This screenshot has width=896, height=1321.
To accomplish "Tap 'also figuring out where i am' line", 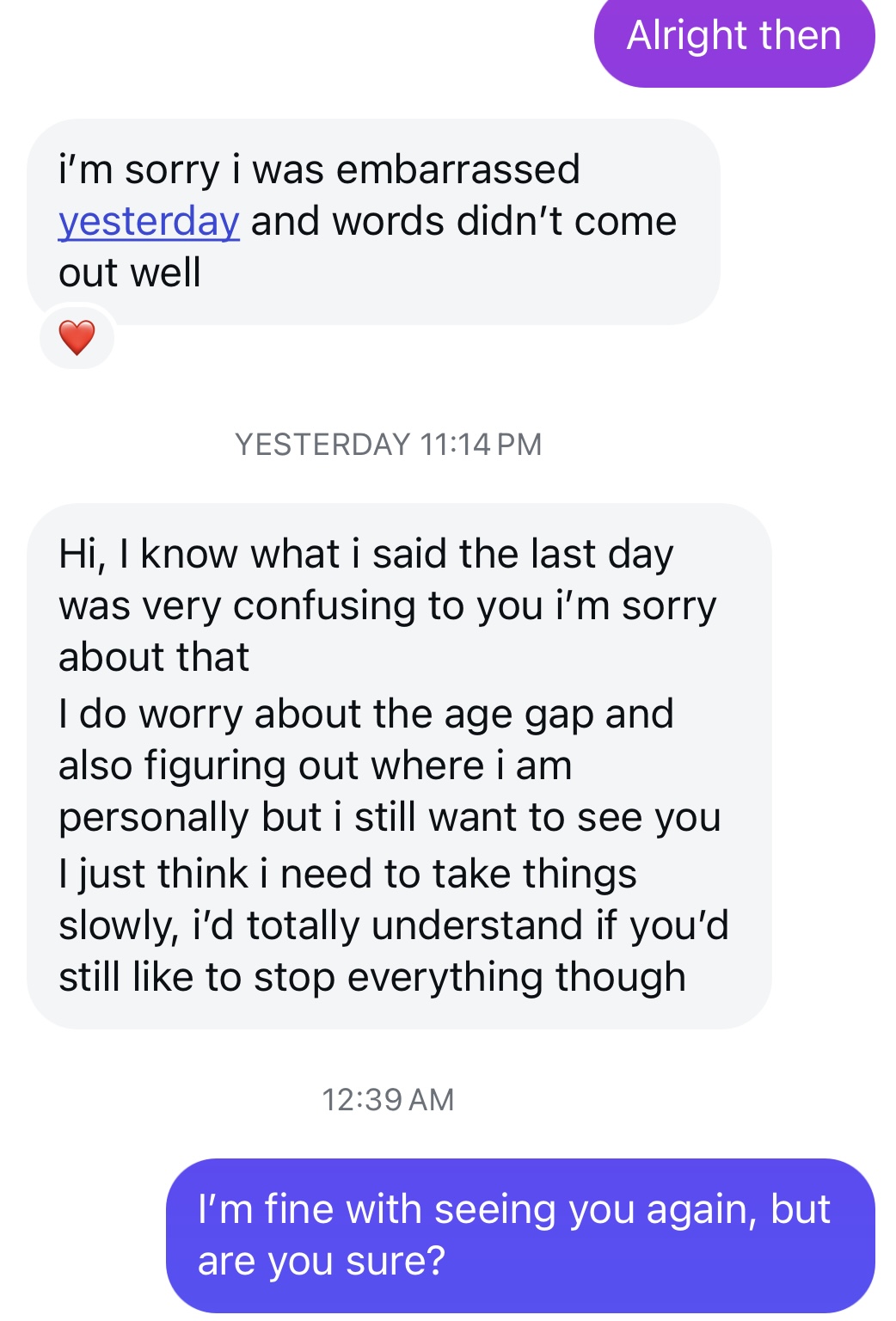I will tap(315, 765).
